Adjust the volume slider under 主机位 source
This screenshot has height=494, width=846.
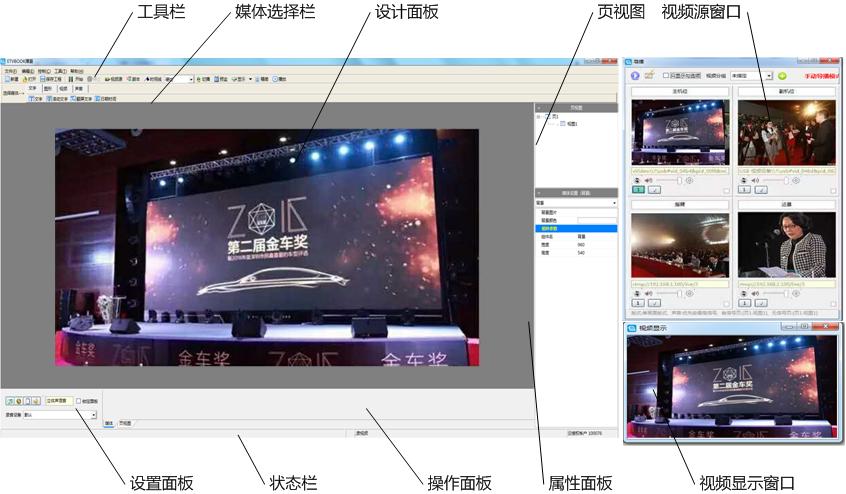[x=668, y=181]
